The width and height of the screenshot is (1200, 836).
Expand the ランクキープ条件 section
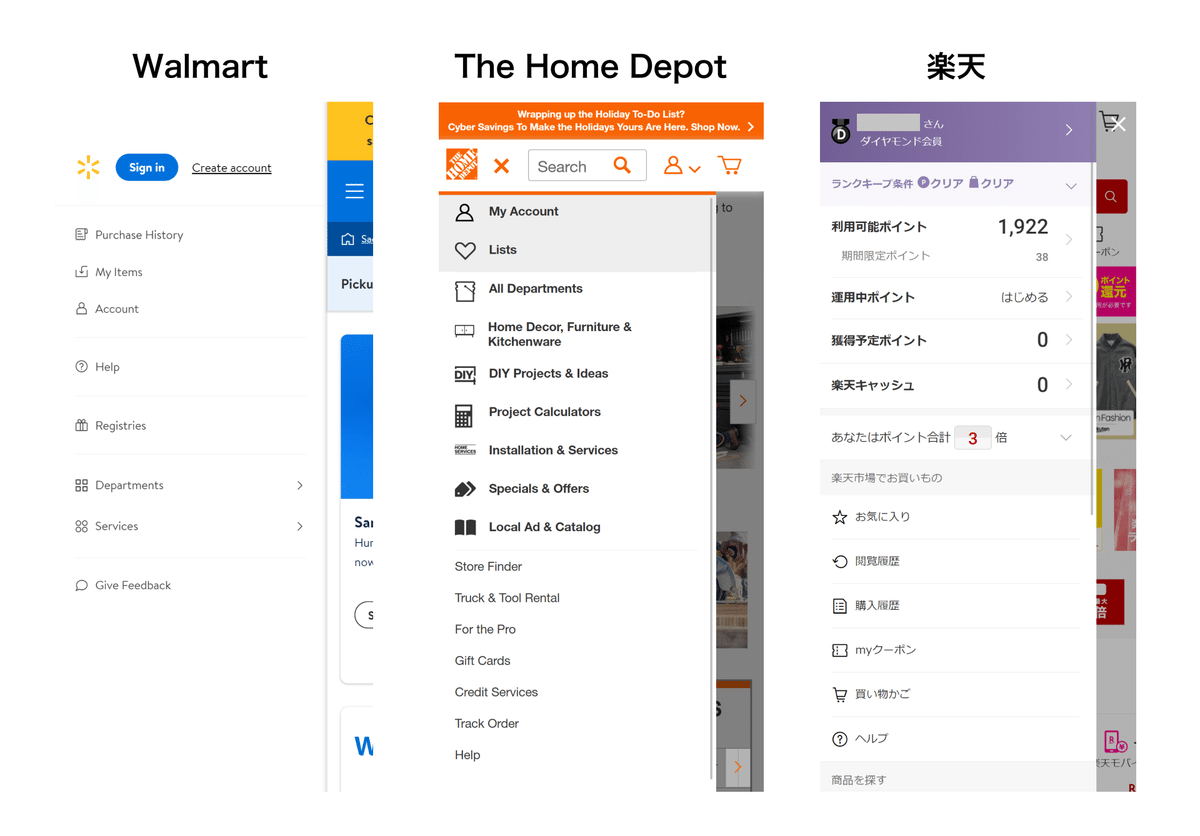pyautogui.click(x=1070, y=186)
